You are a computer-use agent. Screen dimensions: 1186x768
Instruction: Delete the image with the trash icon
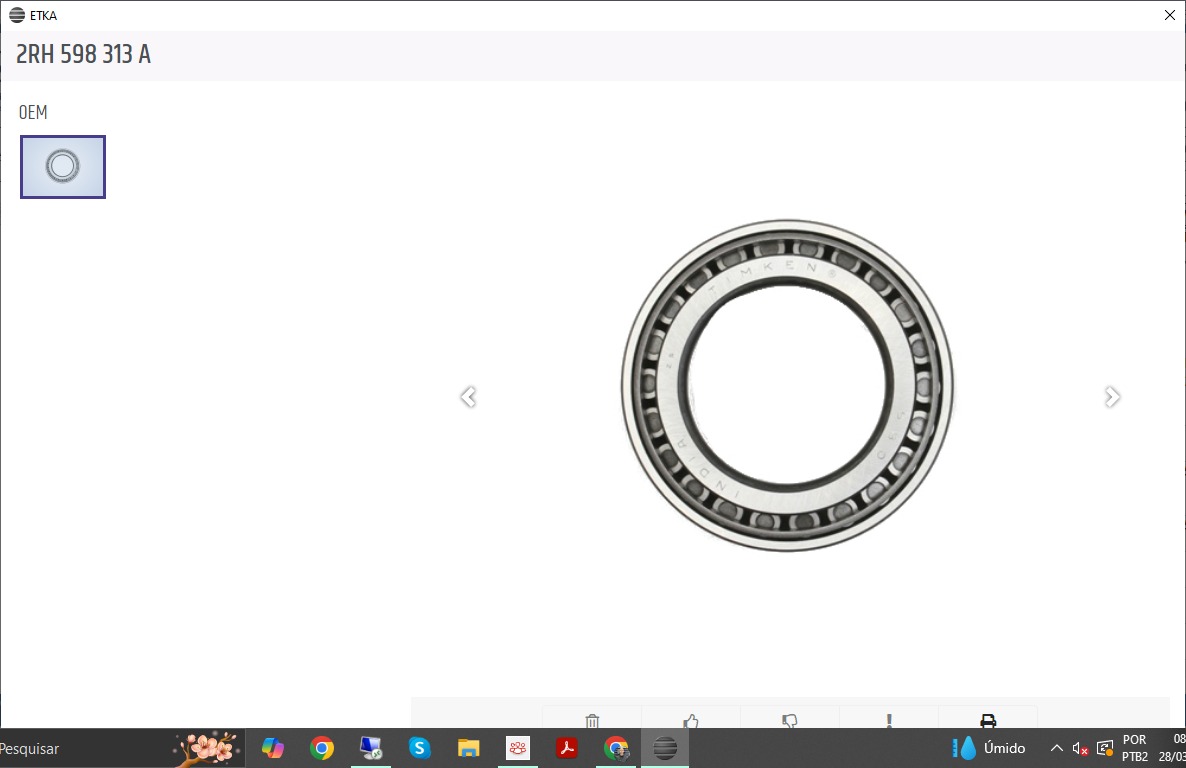click(592, 720)
